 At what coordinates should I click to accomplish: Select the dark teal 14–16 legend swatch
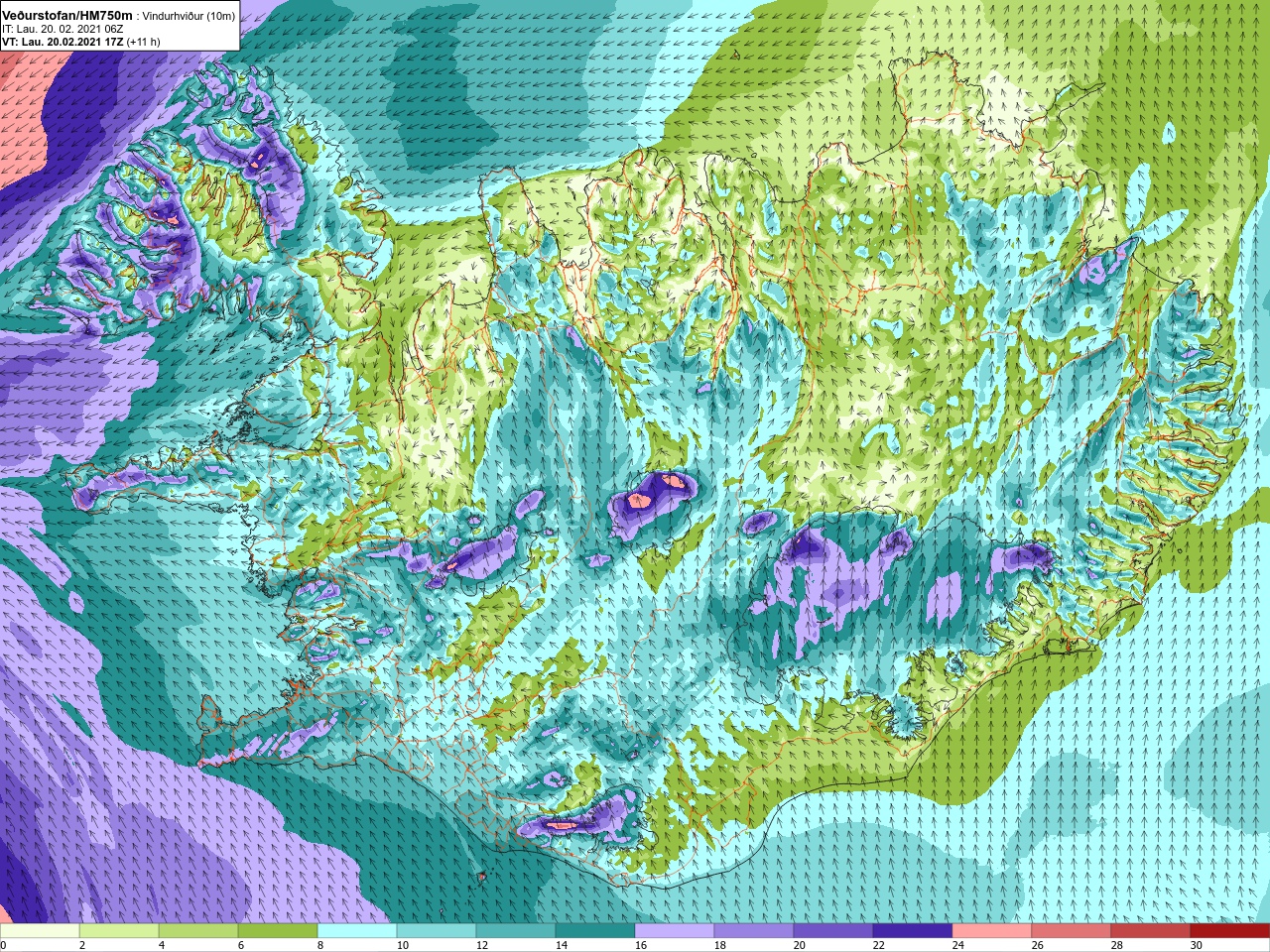[x=595, y=931]
